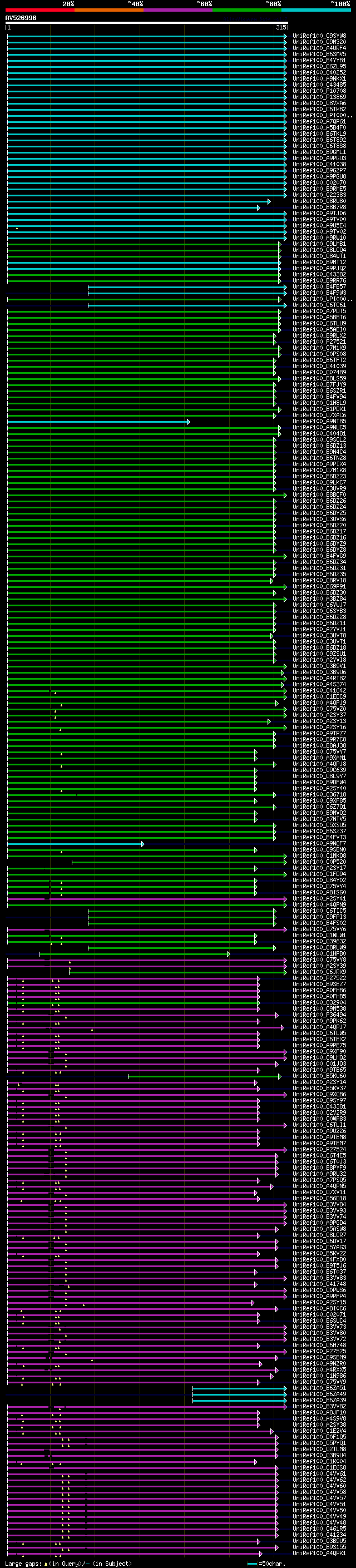Select the UniRef100_A4QPJ7 label
The image size is (356, 1568).
pos(319,1027)
